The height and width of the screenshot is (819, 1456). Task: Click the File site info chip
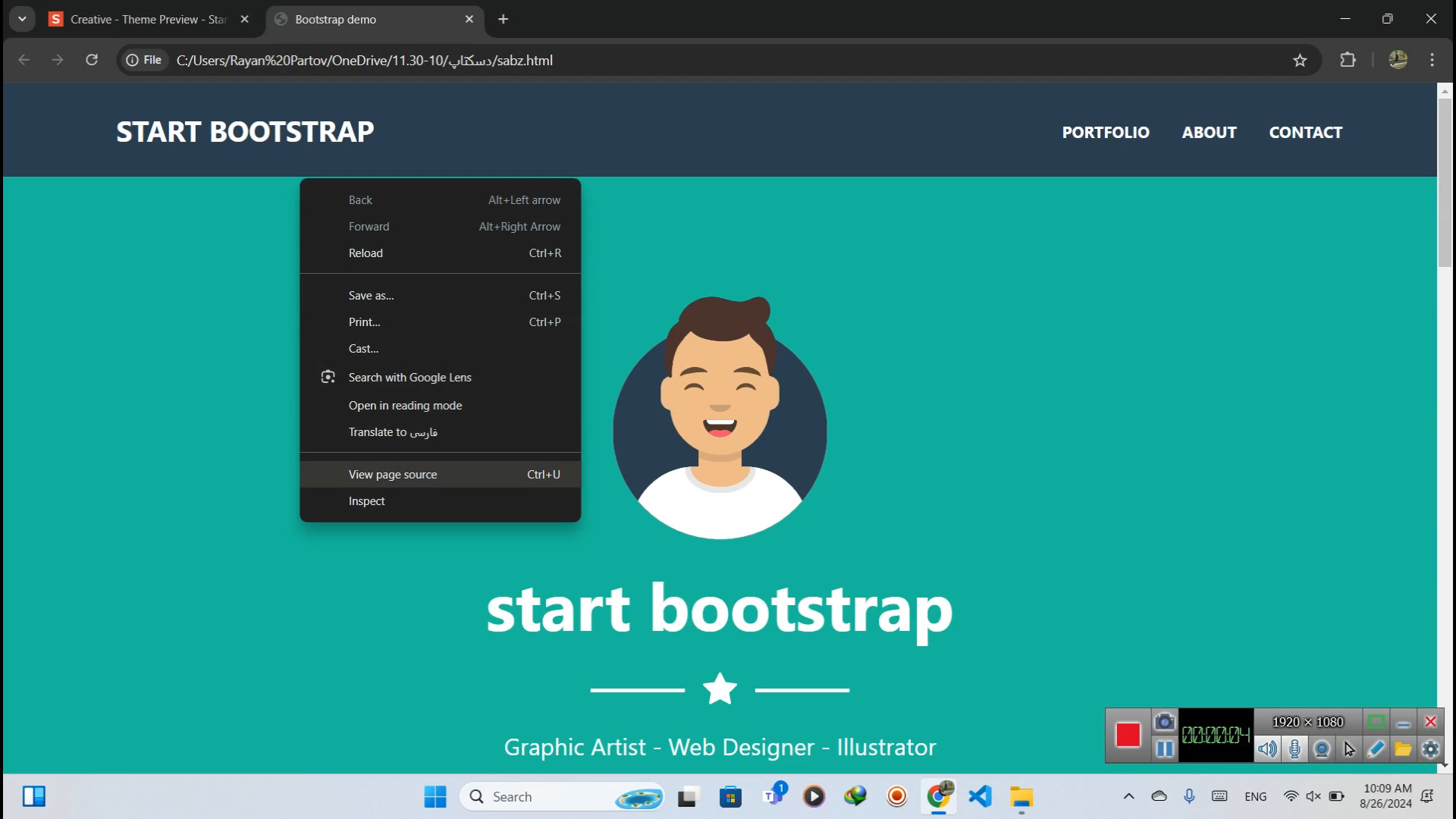144,60
